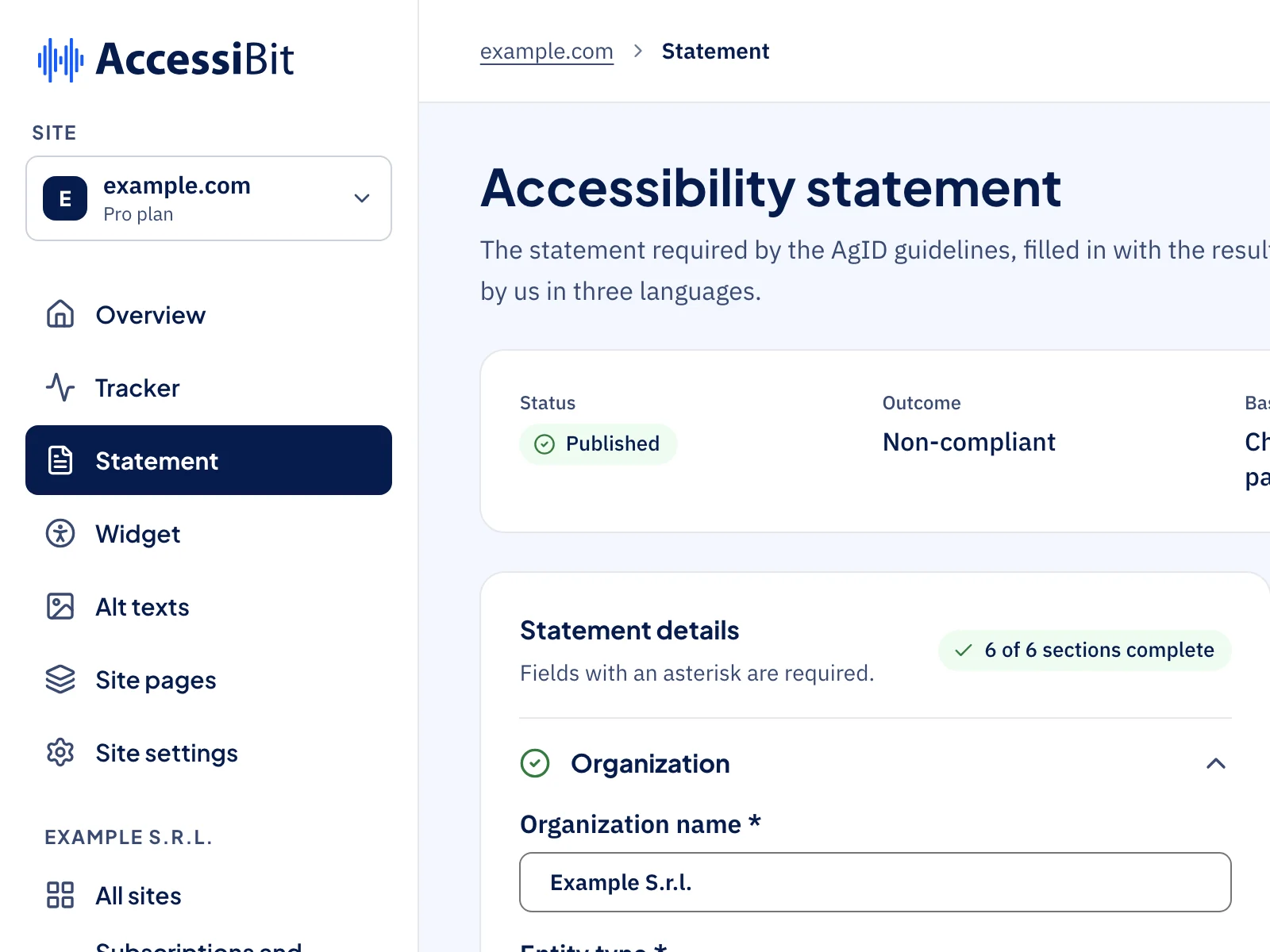Go to All sites
The height and width of the screenshot is (952, 1270).
[209, 896]
